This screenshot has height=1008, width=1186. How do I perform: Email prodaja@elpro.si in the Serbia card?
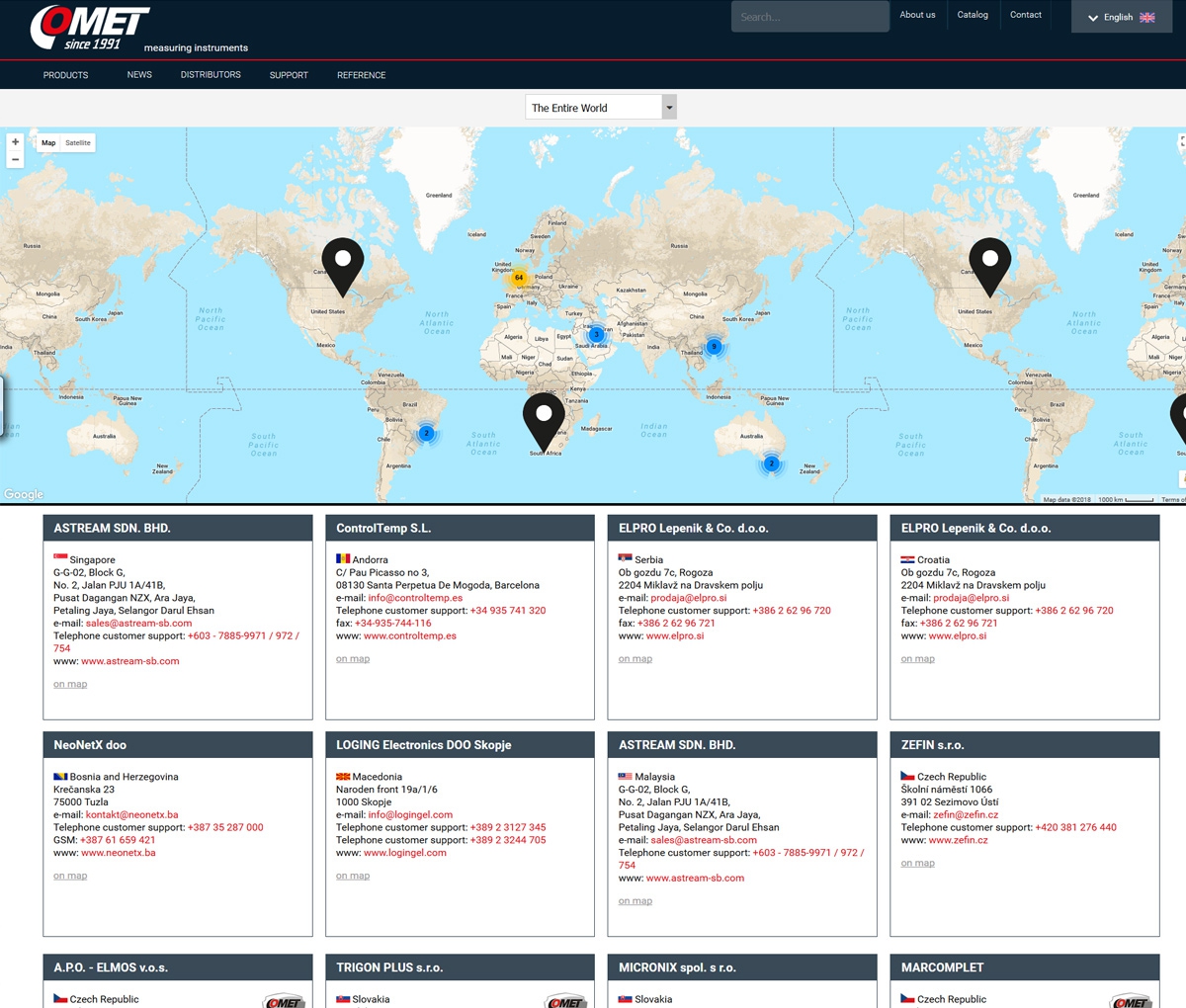689,598
